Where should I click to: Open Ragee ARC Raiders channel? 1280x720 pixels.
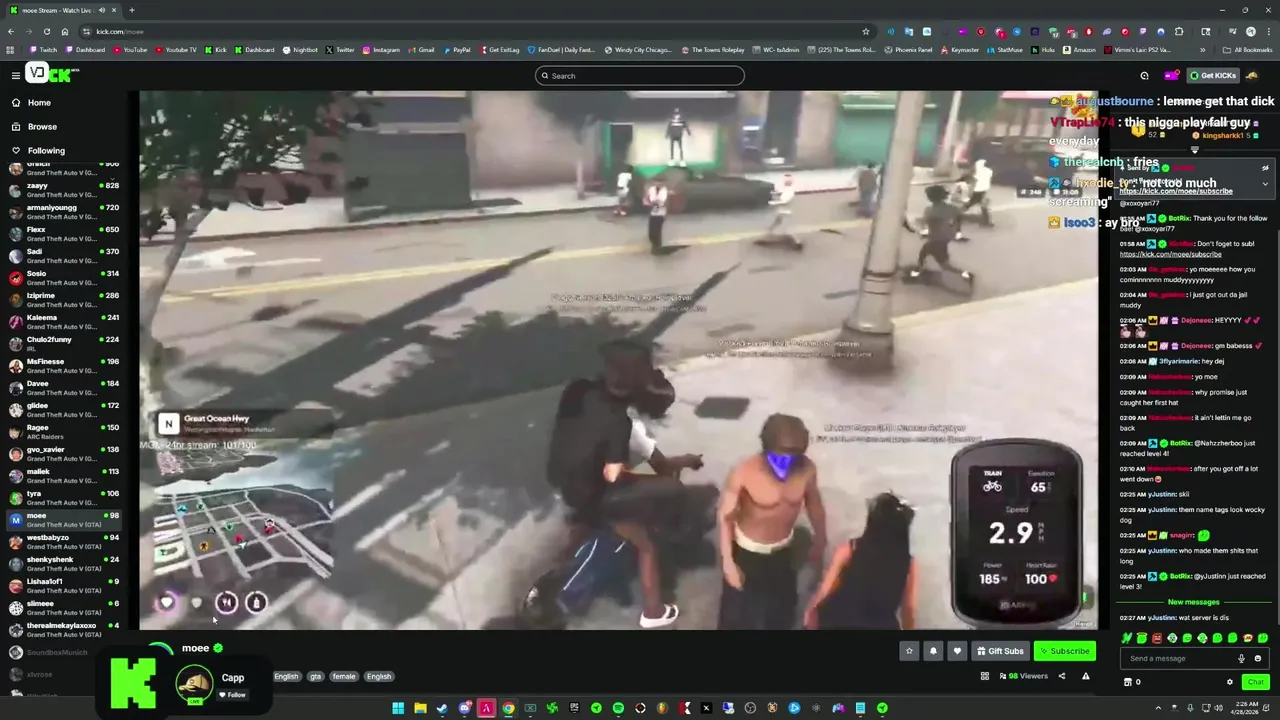pos(64,431)
